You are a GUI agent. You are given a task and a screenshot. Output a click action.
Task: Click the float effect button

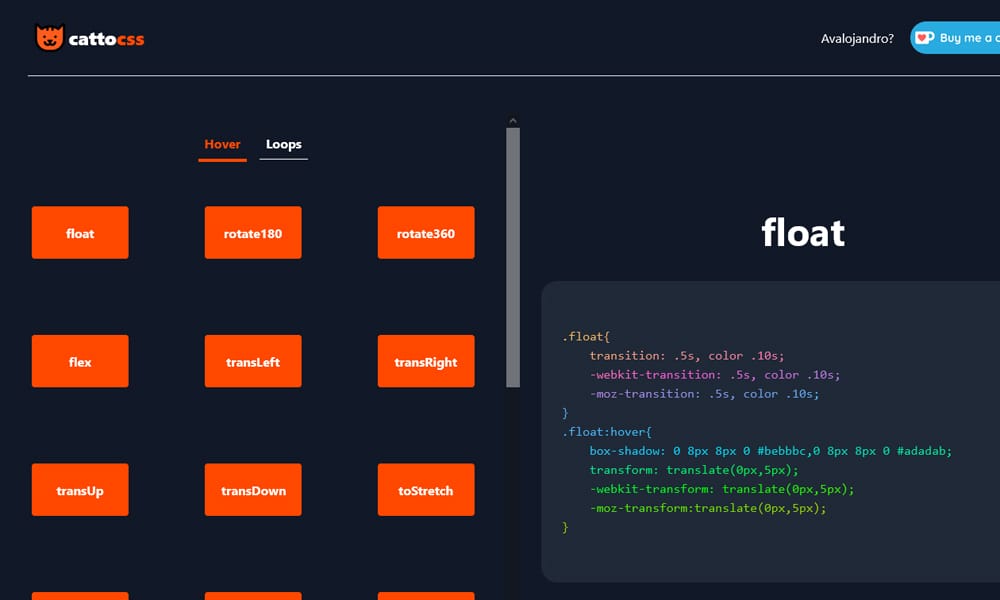(80, 232)
